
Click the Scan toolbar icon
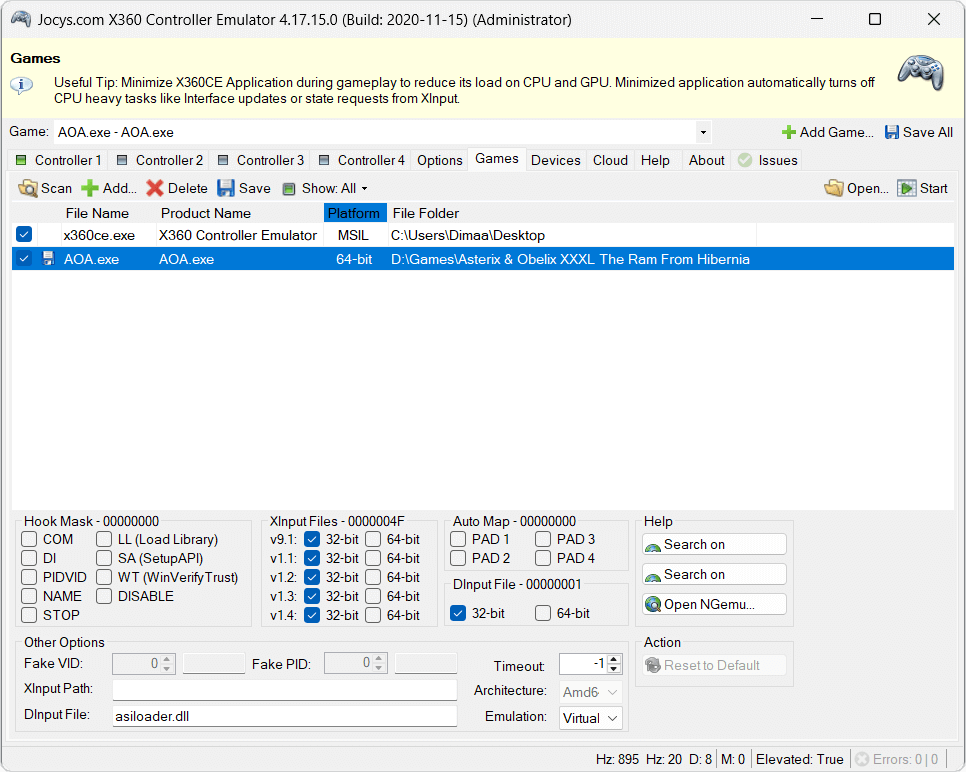tap(28, 188)
